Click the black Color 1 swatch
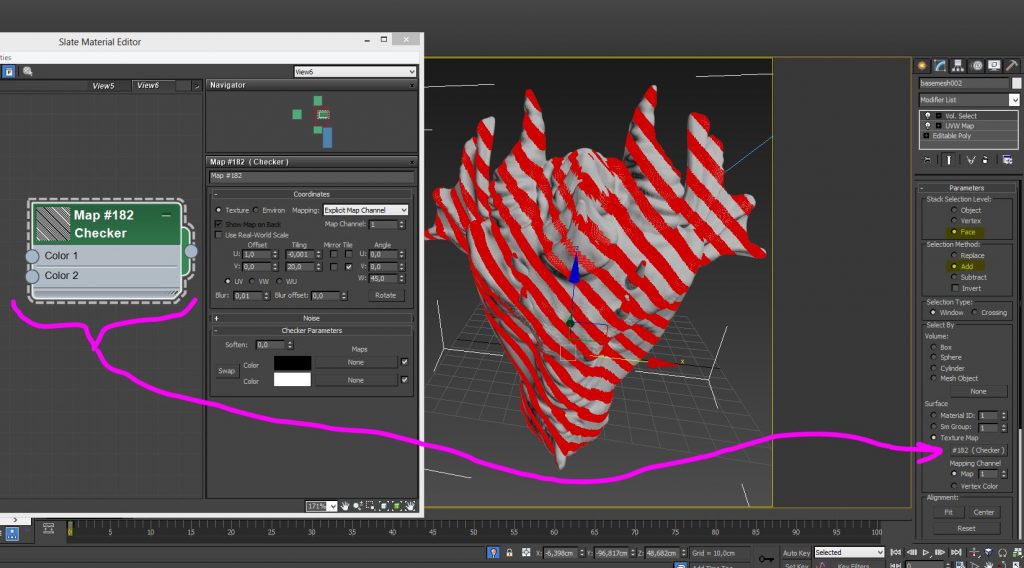Image resolution: width=1024 pixels, height=568 pixels. [x=292, y=363]
